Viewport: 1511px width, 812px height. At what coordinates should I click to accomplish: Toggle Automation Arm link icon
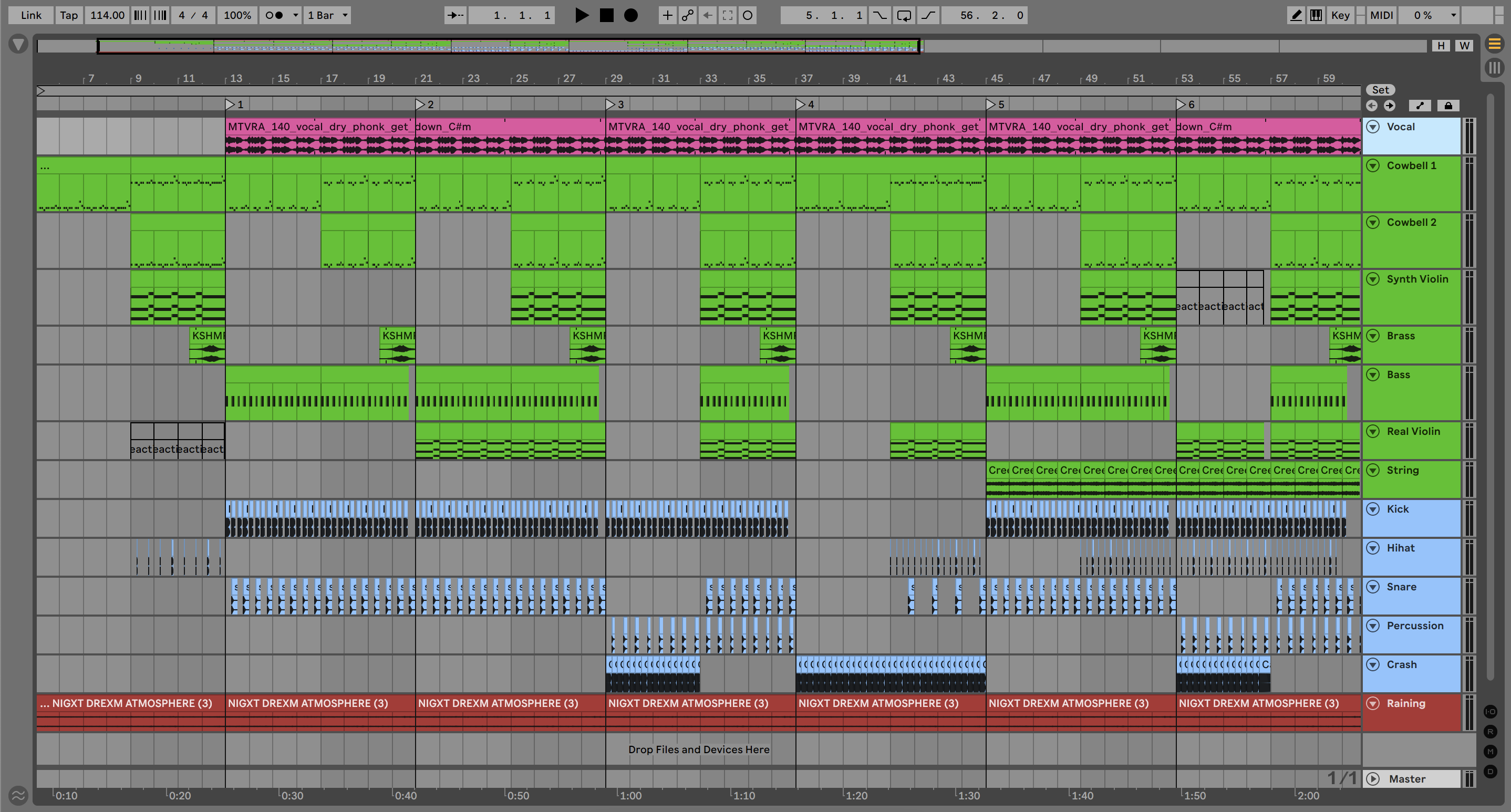687,15
